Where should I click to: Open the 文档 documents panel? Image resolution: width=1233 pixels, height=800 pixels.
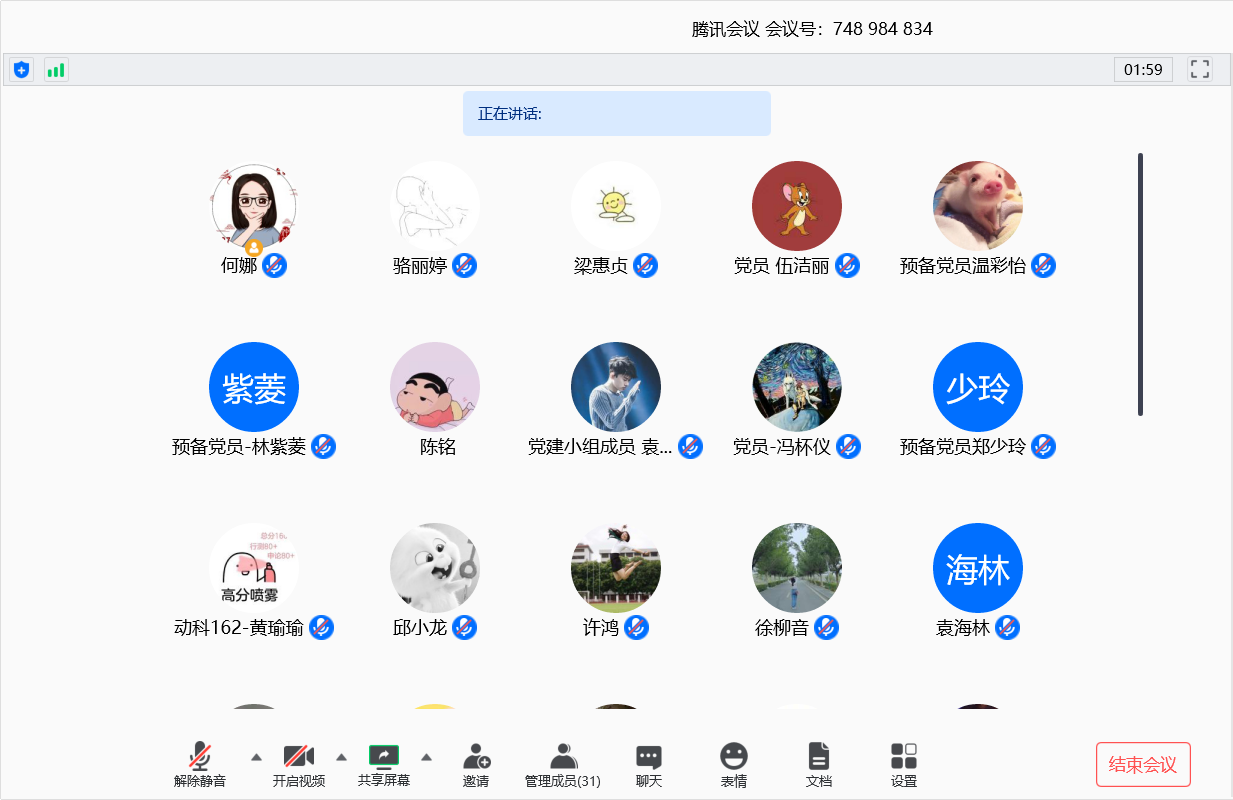[x=819, y=765]
